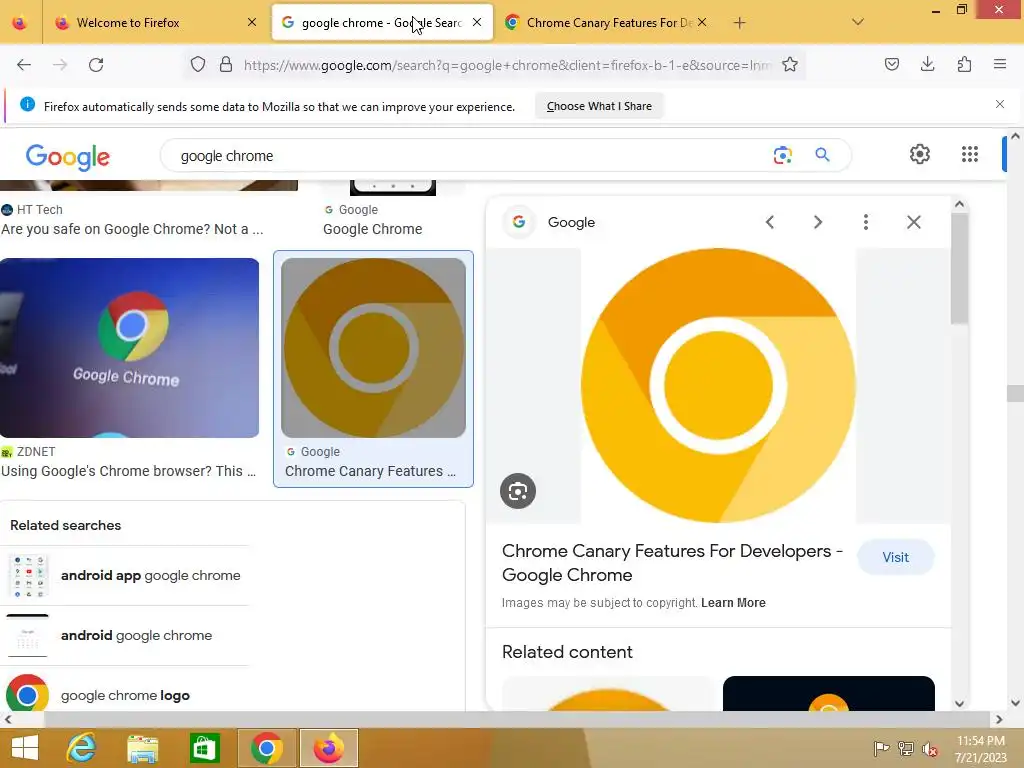Open the Google apps grid
The height and width of the screenshot is (768, 1024).
click(x=970, y=154)
